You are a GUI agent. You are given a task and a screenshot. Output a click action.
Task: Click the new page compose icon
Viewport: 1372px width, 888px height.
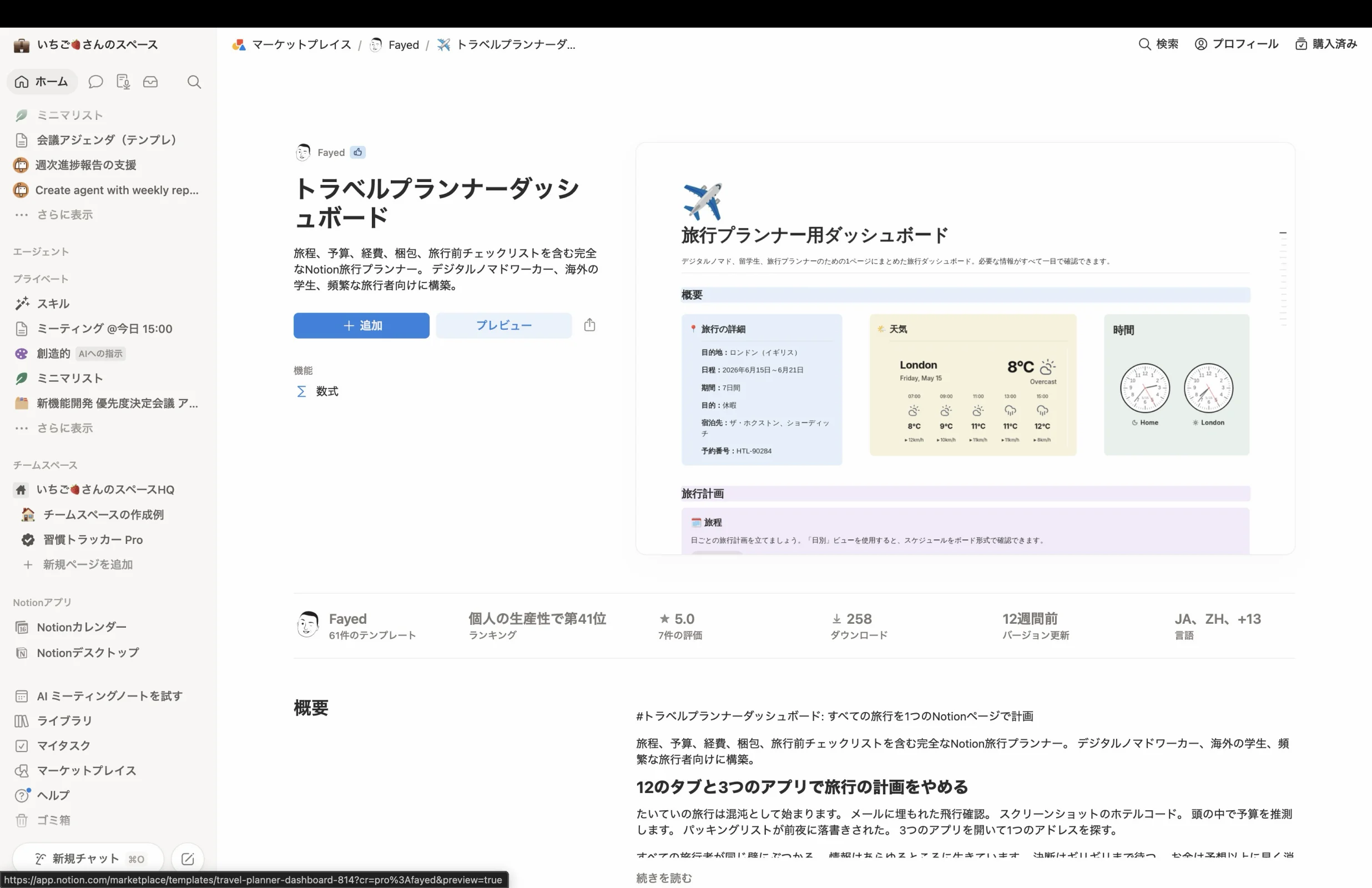(x=188, y=859)
